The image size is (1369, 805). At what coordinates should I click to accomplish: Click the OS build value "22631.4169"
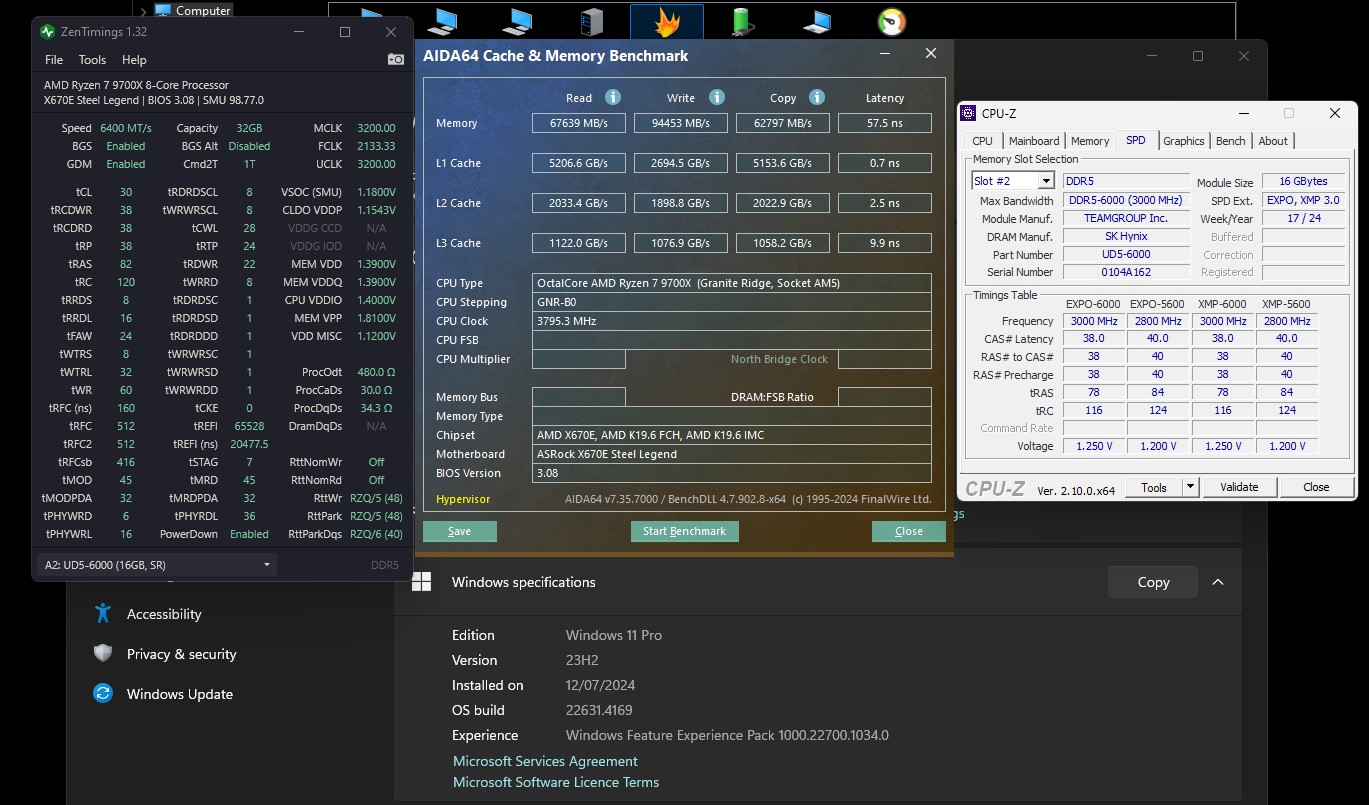pos(601,710)
